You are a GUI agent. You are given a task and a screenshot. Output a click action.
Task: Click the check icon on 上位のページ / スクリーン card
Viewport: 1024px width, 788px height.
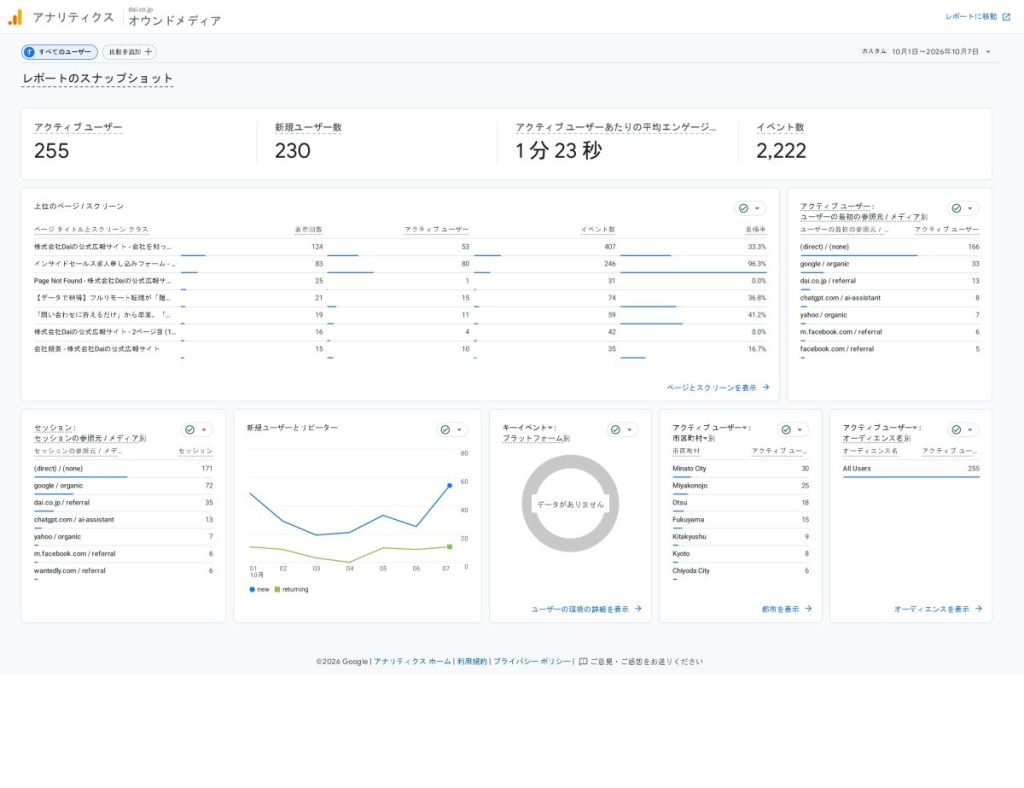click(x=743, y=208)
